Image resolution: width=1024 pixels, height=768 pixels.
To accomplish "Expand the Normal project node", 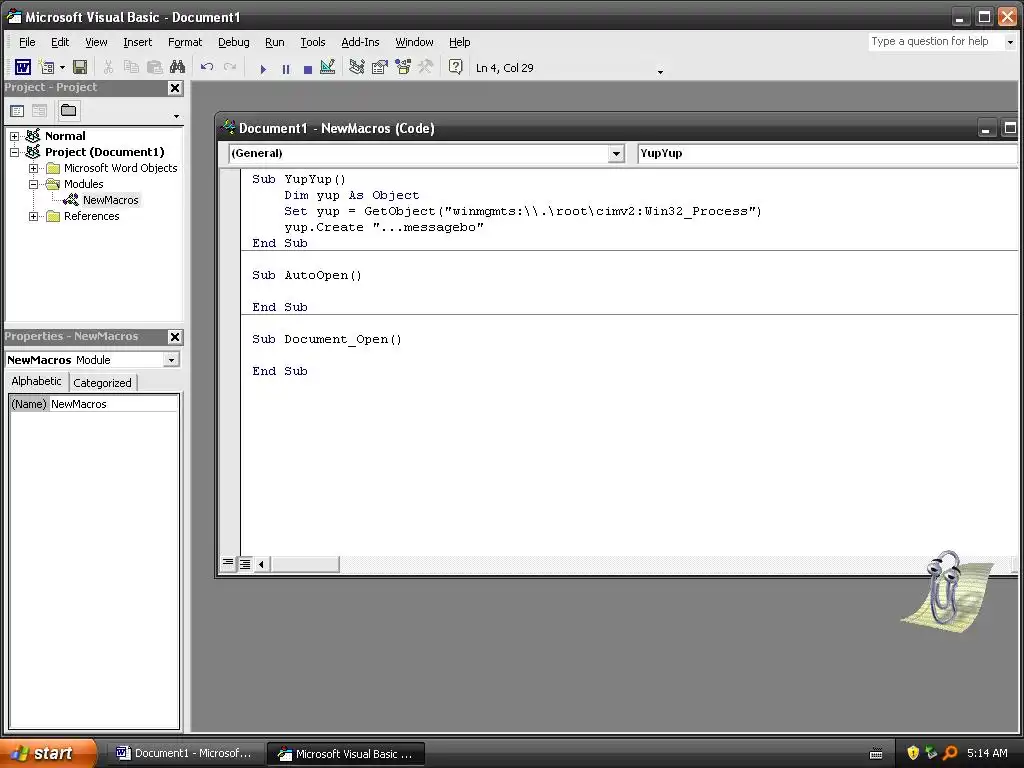I will [x=14, y=136].
